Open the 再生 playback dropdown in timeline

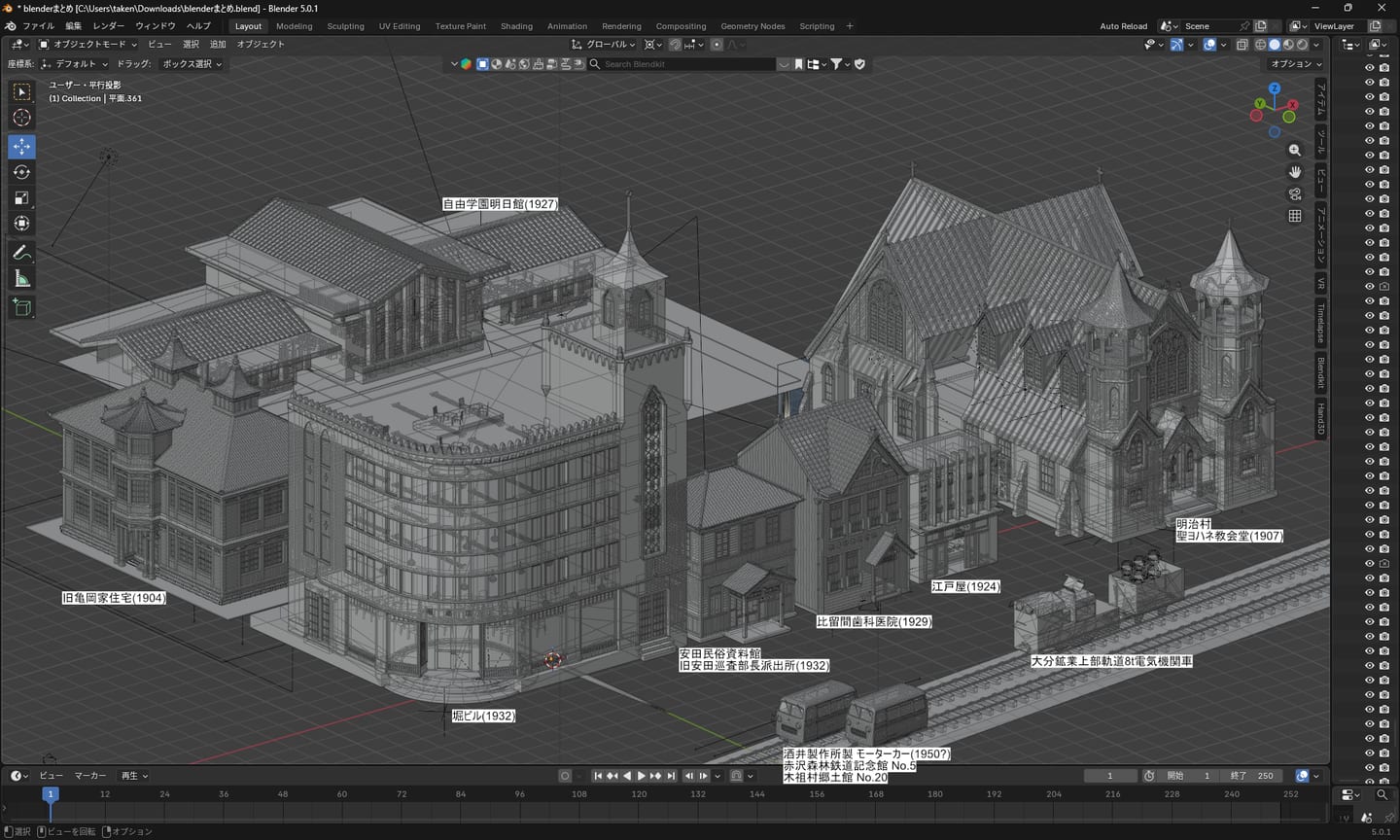coord(134,776)
